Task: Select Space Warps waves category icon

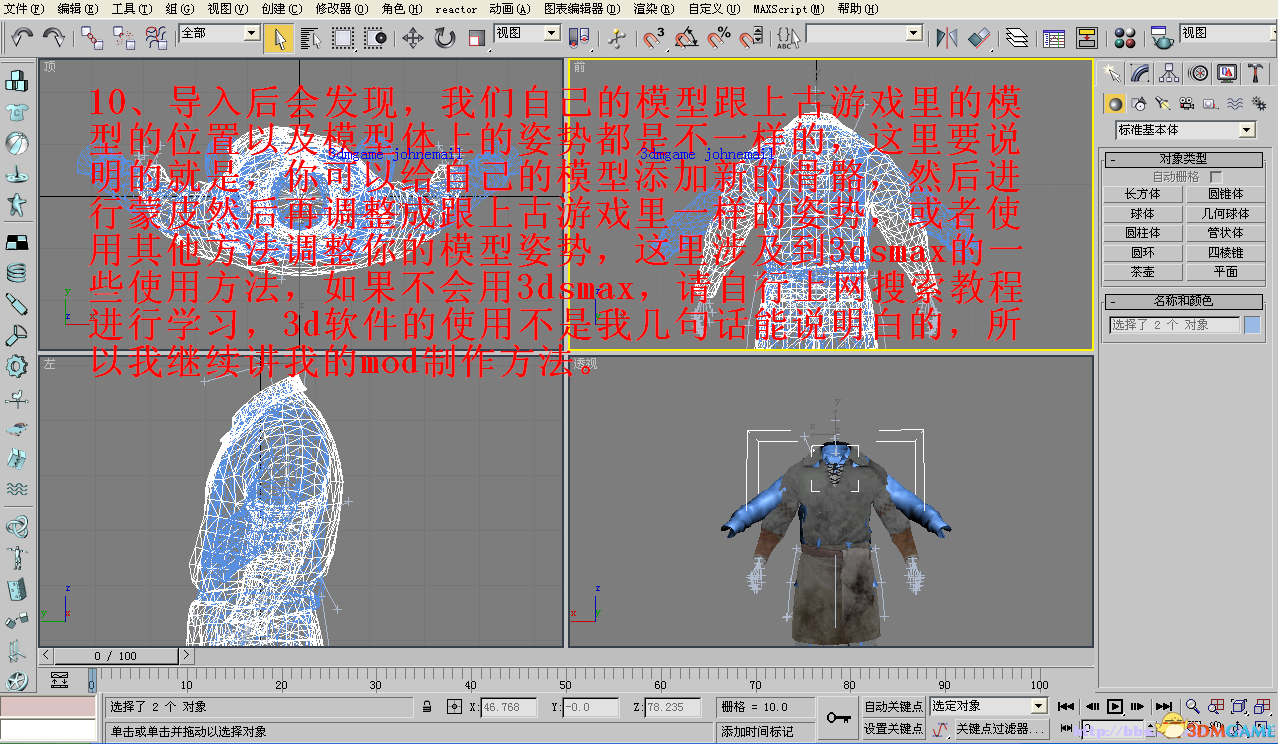Action: 1234,103
